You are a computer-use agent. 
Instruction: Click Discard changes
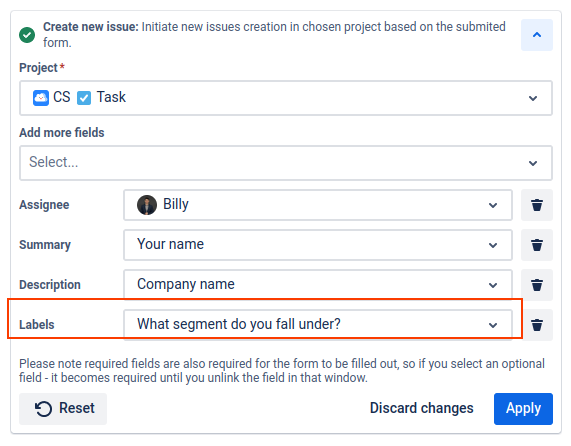(x=421, y=408)
